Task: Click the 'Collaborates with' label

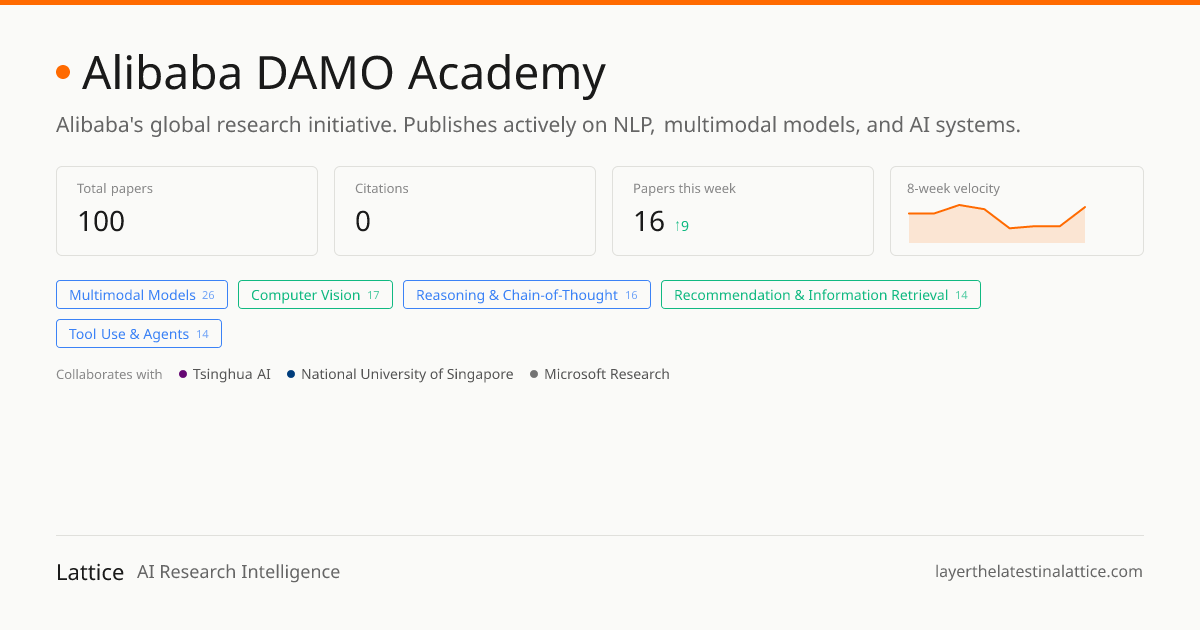Action: point(109,374)
